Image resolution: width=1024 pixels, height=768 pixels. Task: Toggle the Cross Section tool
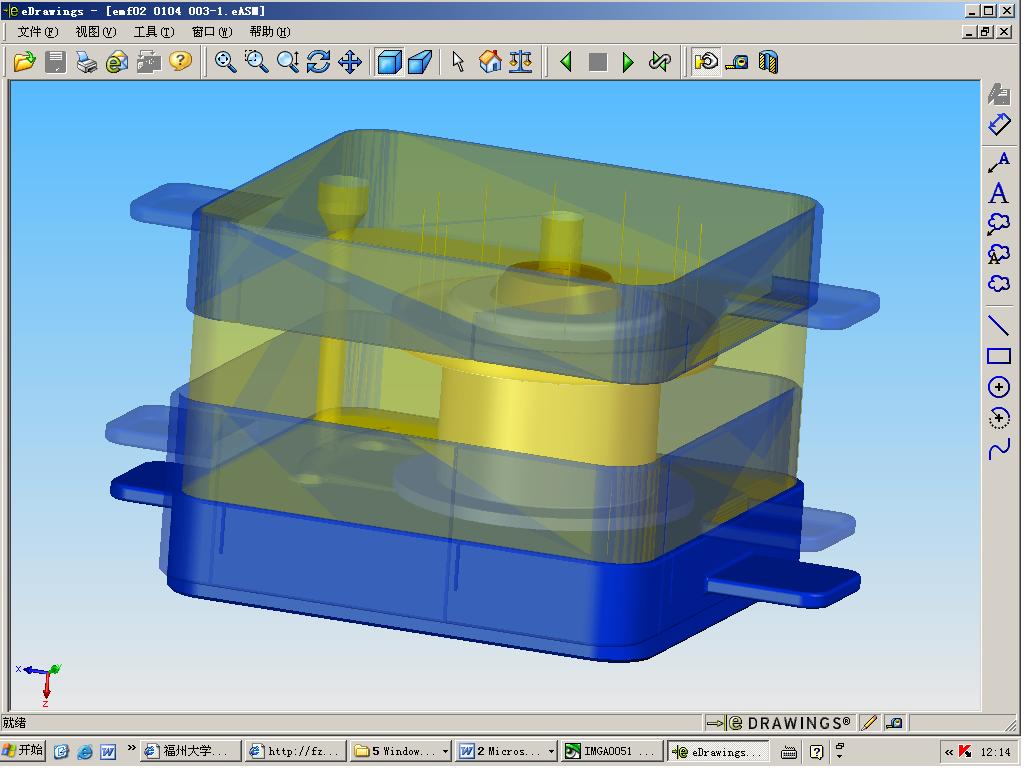(768, 62)
